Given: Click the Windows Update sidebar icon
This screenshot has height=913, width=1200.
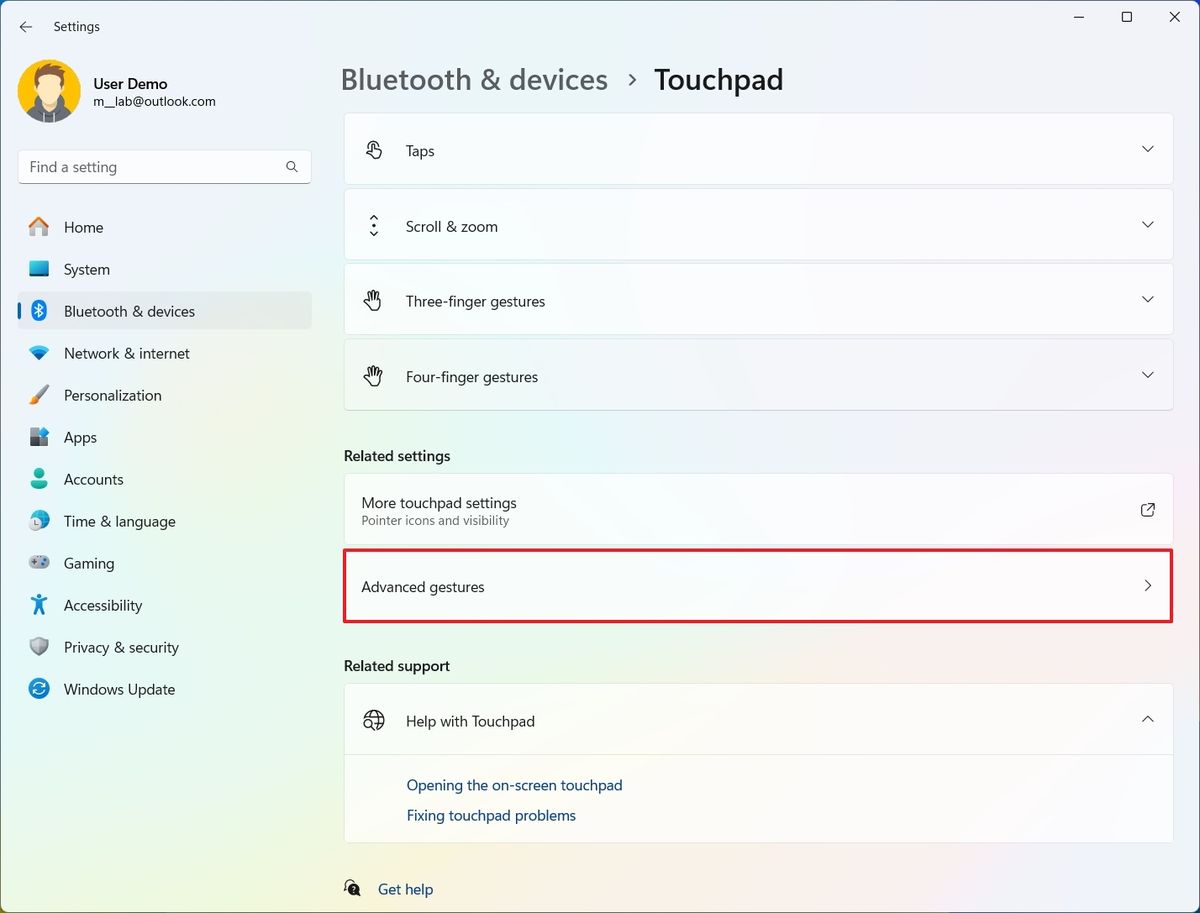Looking at the screenshot, I should tap(38, 689).
